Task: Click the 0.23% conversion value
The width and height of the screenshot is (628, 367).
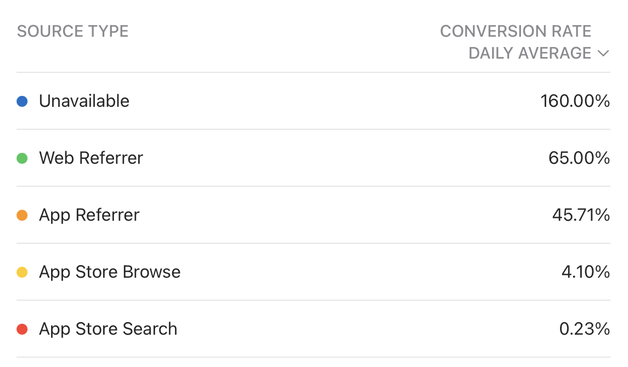Action: point(585,329)
